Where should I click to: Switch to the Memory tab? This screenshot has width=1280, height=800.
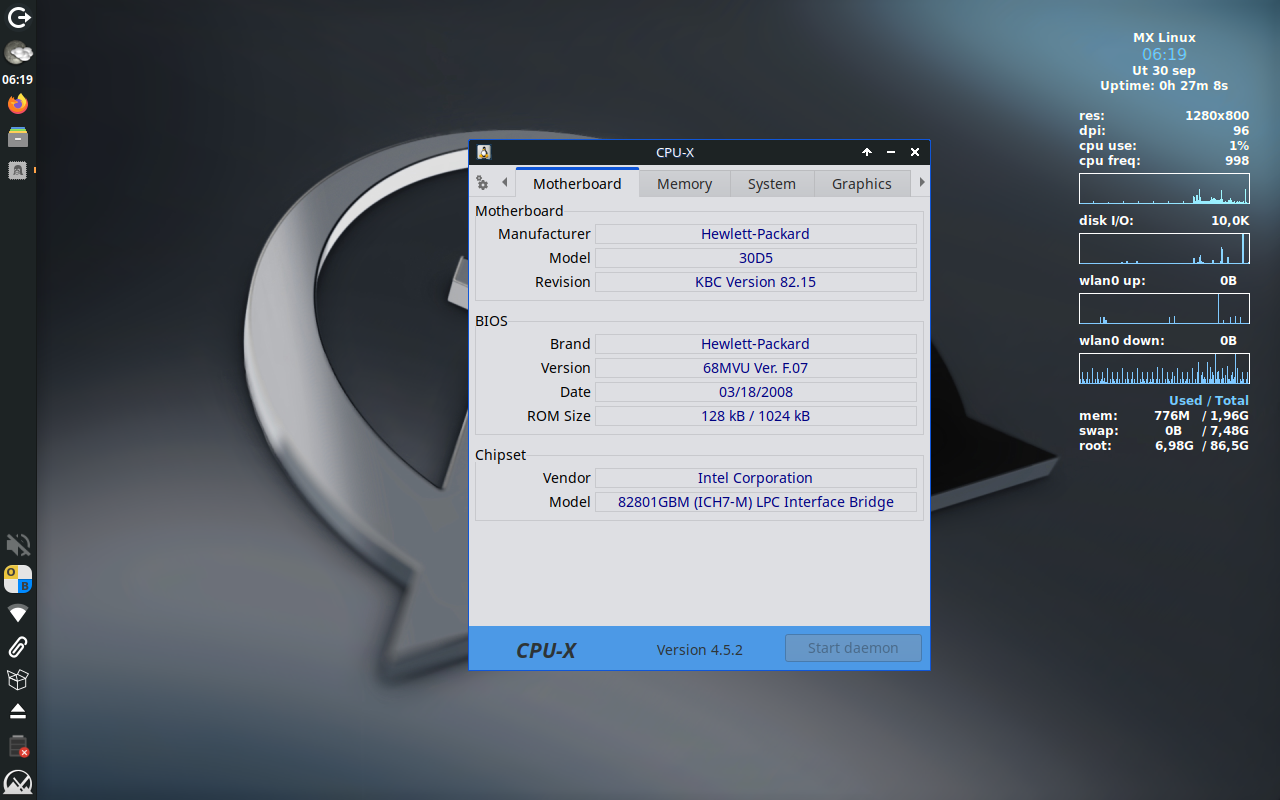(x=685, y=183)
